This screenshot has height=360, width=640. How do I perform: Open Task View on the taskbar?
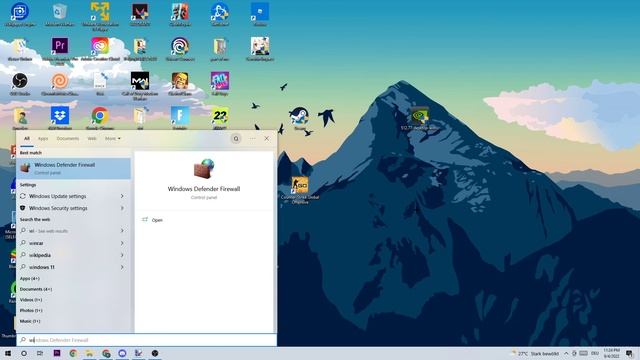pyautogui.click(x=40, y=353)
